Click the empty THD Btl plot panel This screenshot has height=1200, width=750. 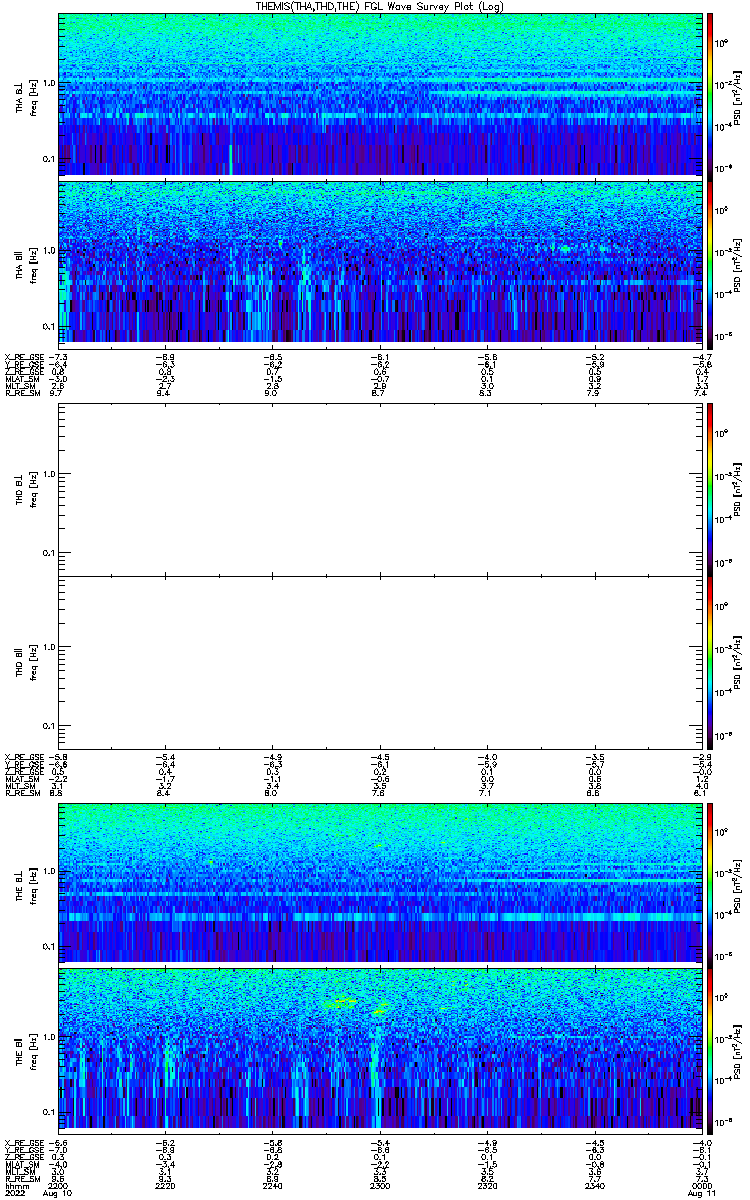tap(381, 662)
